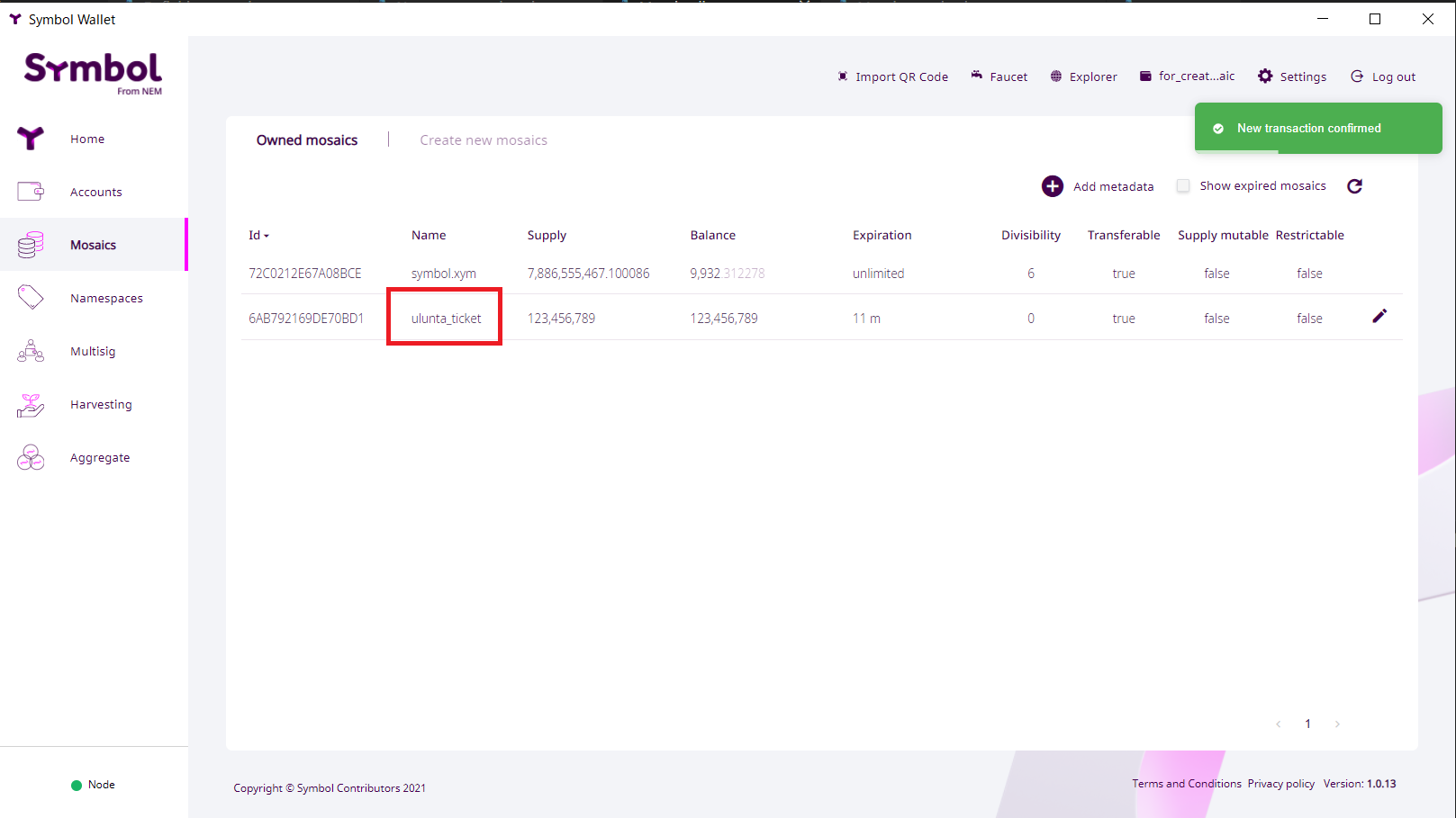Image resolution: width=1456 pixels, height=818 pixels.
Task: Click the symbol.xym balance 9,932.312278
Action: pos(728,274)
